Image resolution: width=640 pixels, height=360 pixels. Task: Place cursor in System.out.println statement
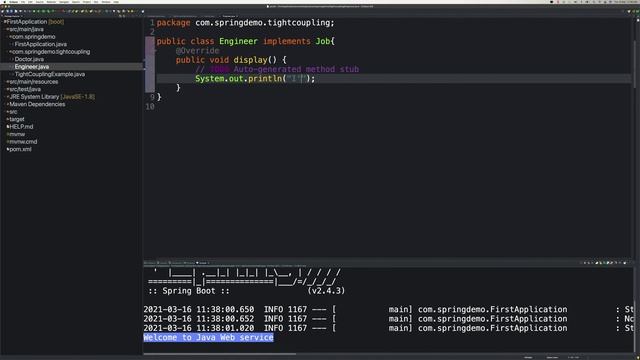click(x=255, y=79)
